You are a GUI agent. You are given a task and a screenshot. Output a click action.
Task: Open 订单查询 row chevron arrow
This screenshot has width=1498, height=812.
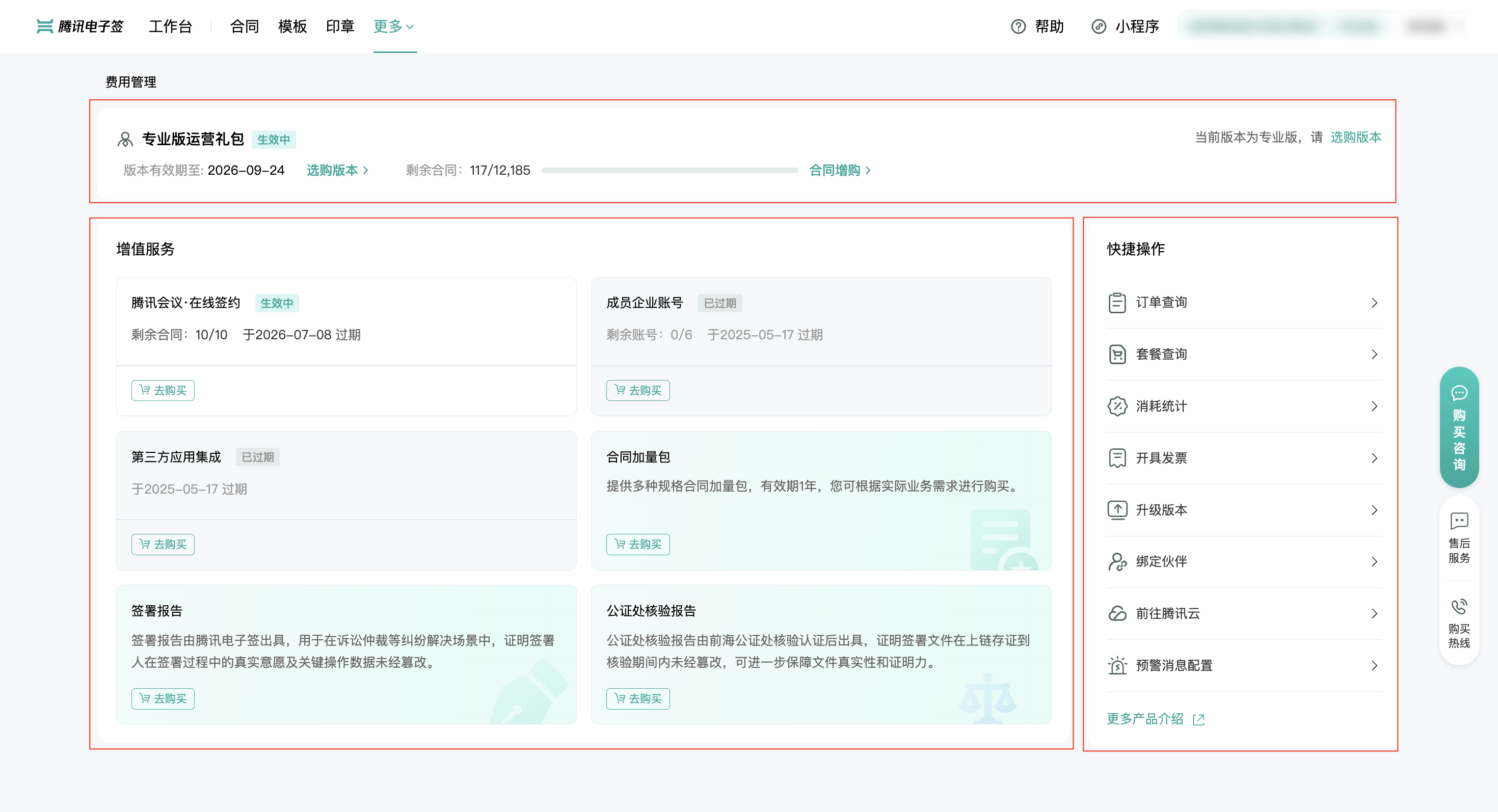1374,303
